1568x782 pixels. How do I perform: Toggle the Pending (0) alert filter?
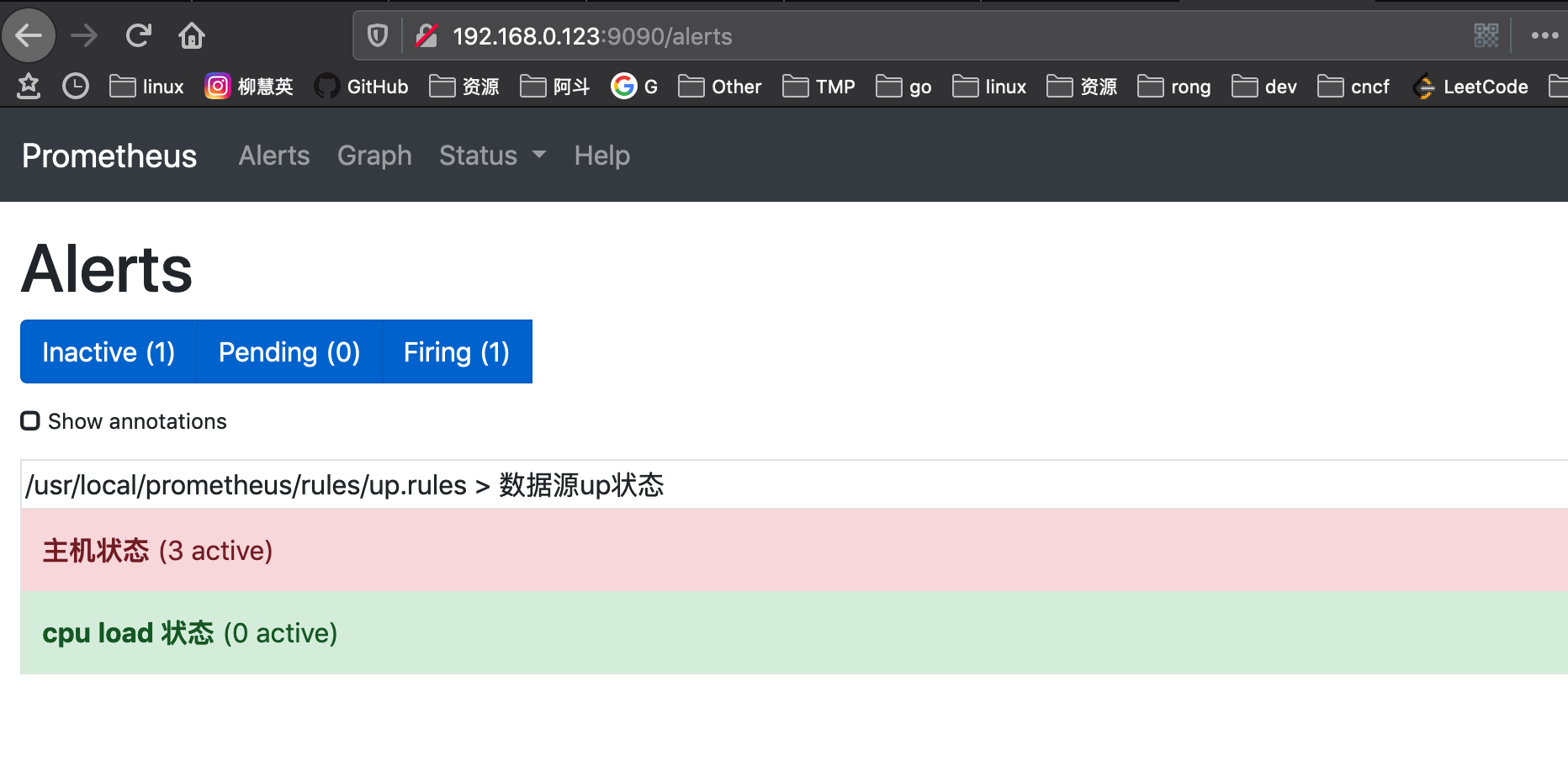point(289,351)
